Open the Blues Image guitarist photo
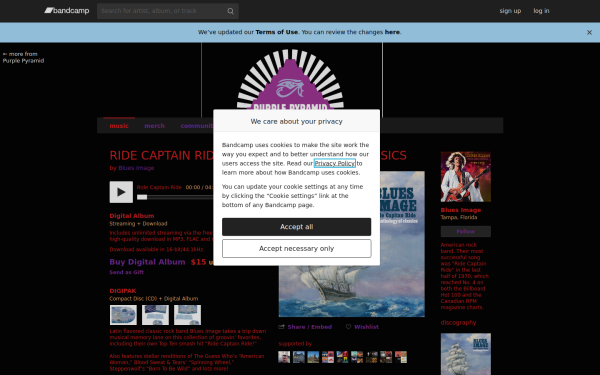Screen dimensions: 600x375 [x=466, y=177]
